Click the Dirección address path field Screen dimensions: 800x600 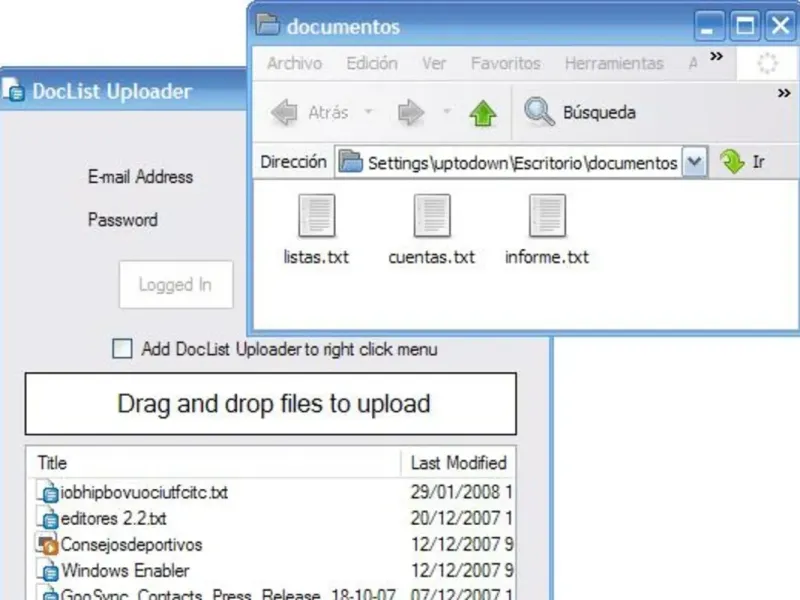coord(509,162)
